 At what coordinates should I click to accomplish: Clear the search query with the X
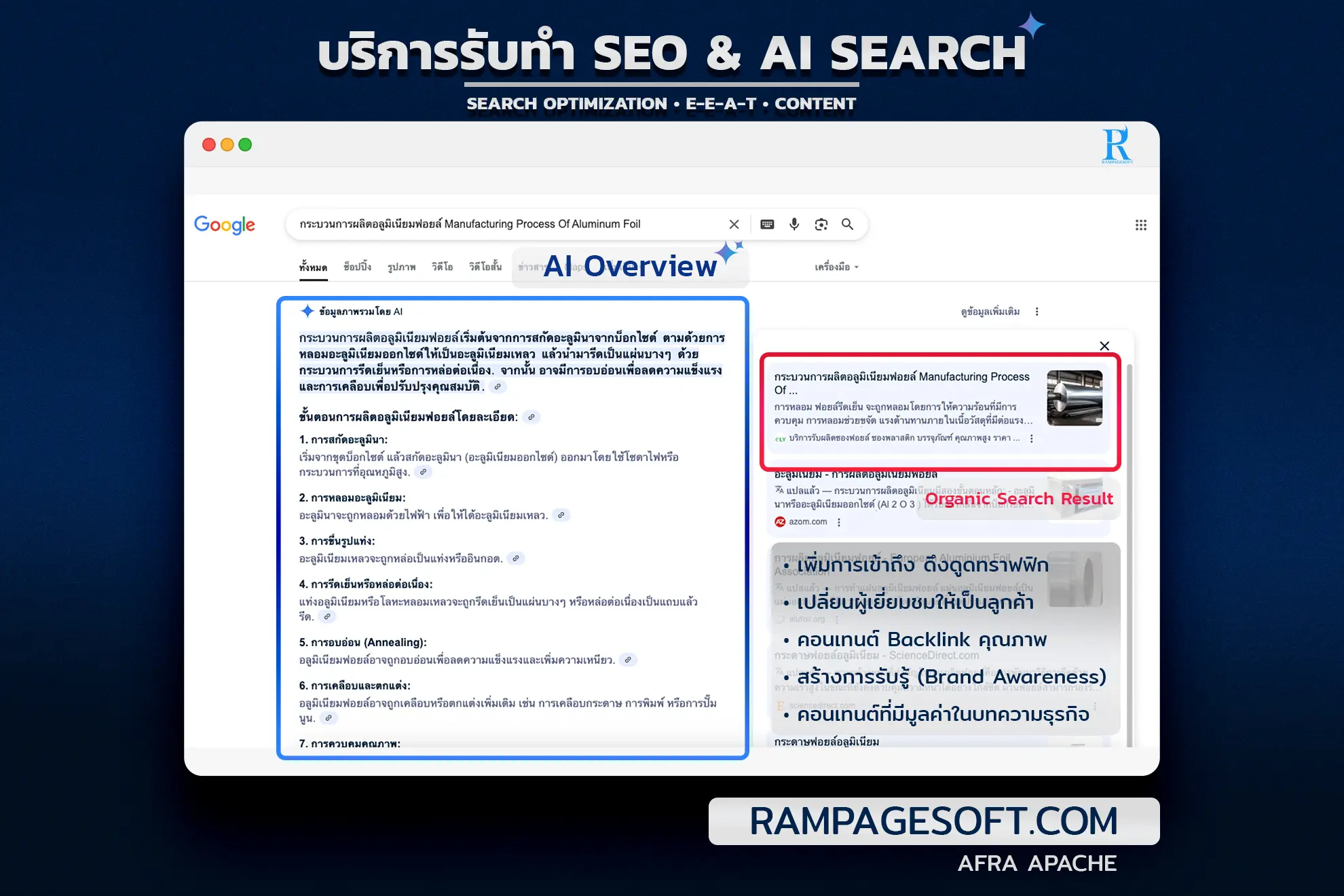[734, 224]
